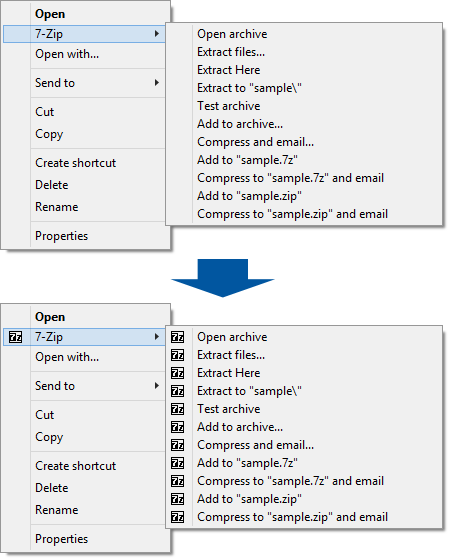The image size is (450, 560).
Task: Click the 7z icon next to Extract files...
Action: coord(178,355)
